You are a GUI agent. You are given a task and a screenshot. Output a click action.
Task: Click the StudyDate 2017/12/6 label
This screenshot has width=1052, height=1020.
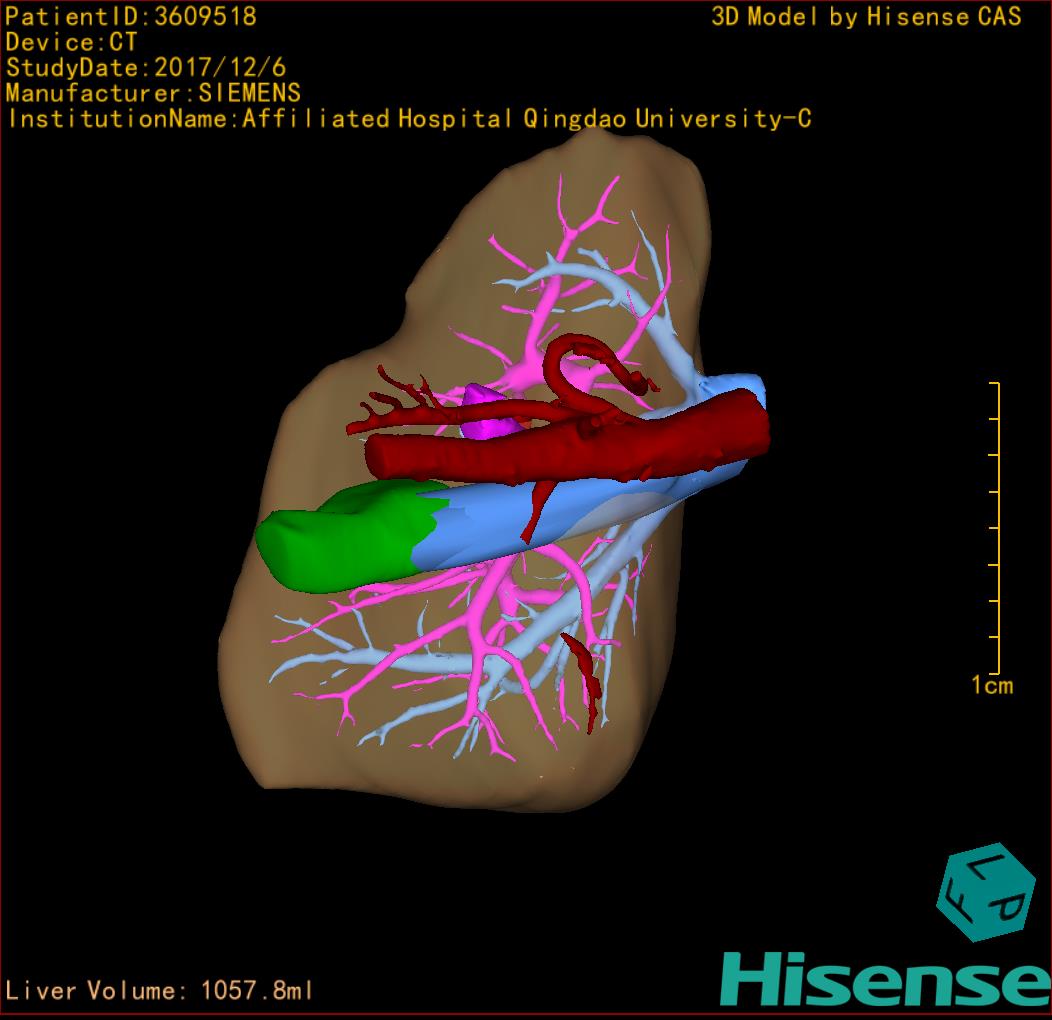pos(146,68)
